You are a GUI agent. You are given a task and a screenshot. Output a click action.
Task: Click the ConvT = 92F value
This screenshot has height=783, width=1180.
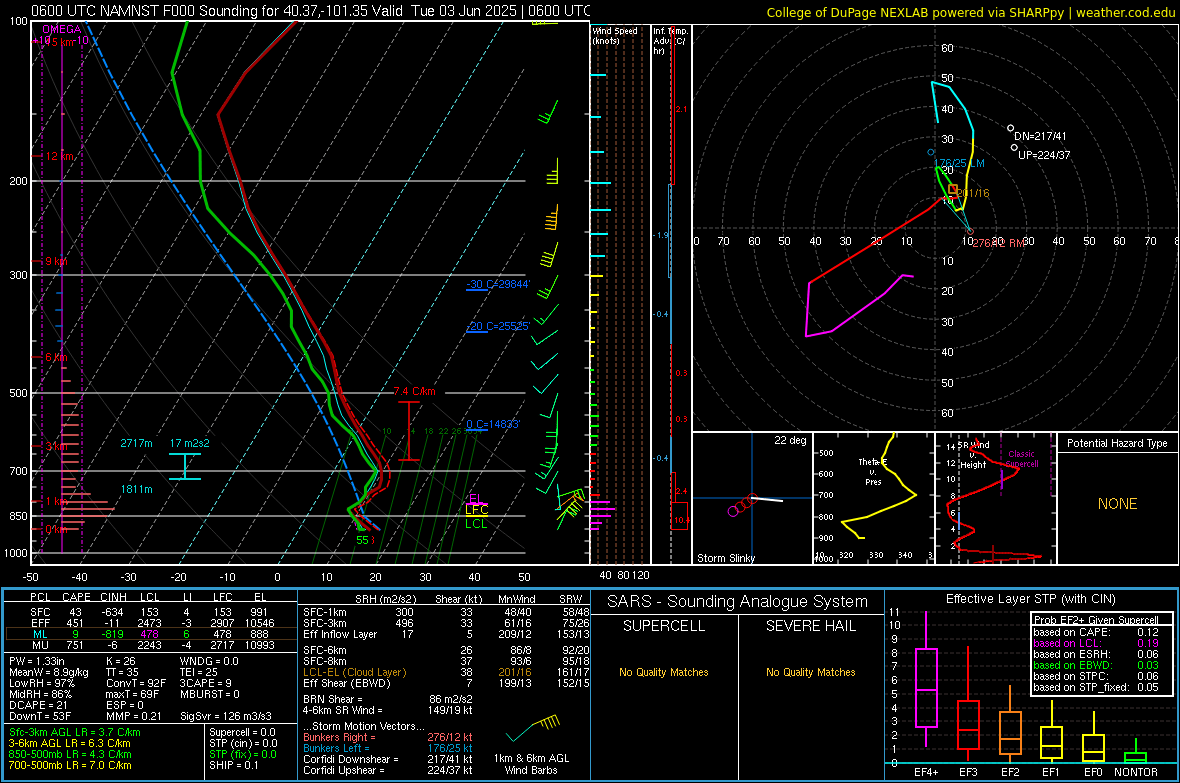pyautogui.click(x=136, y=683)
